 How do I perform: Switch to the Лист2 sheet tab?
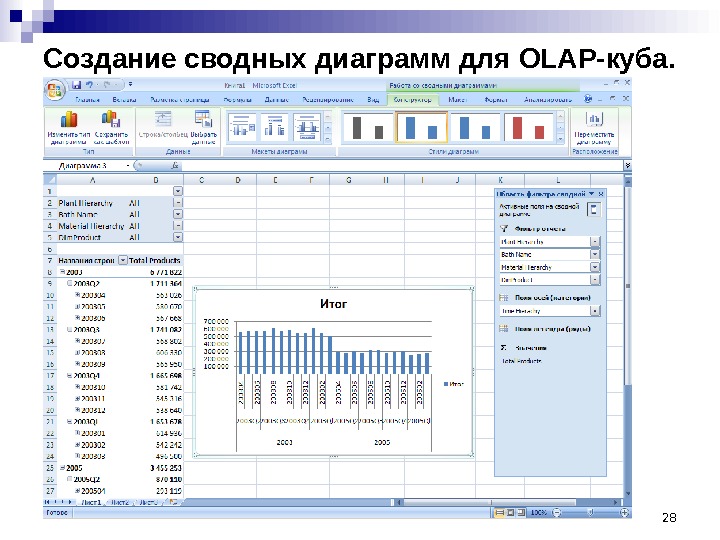coord(119,502)
